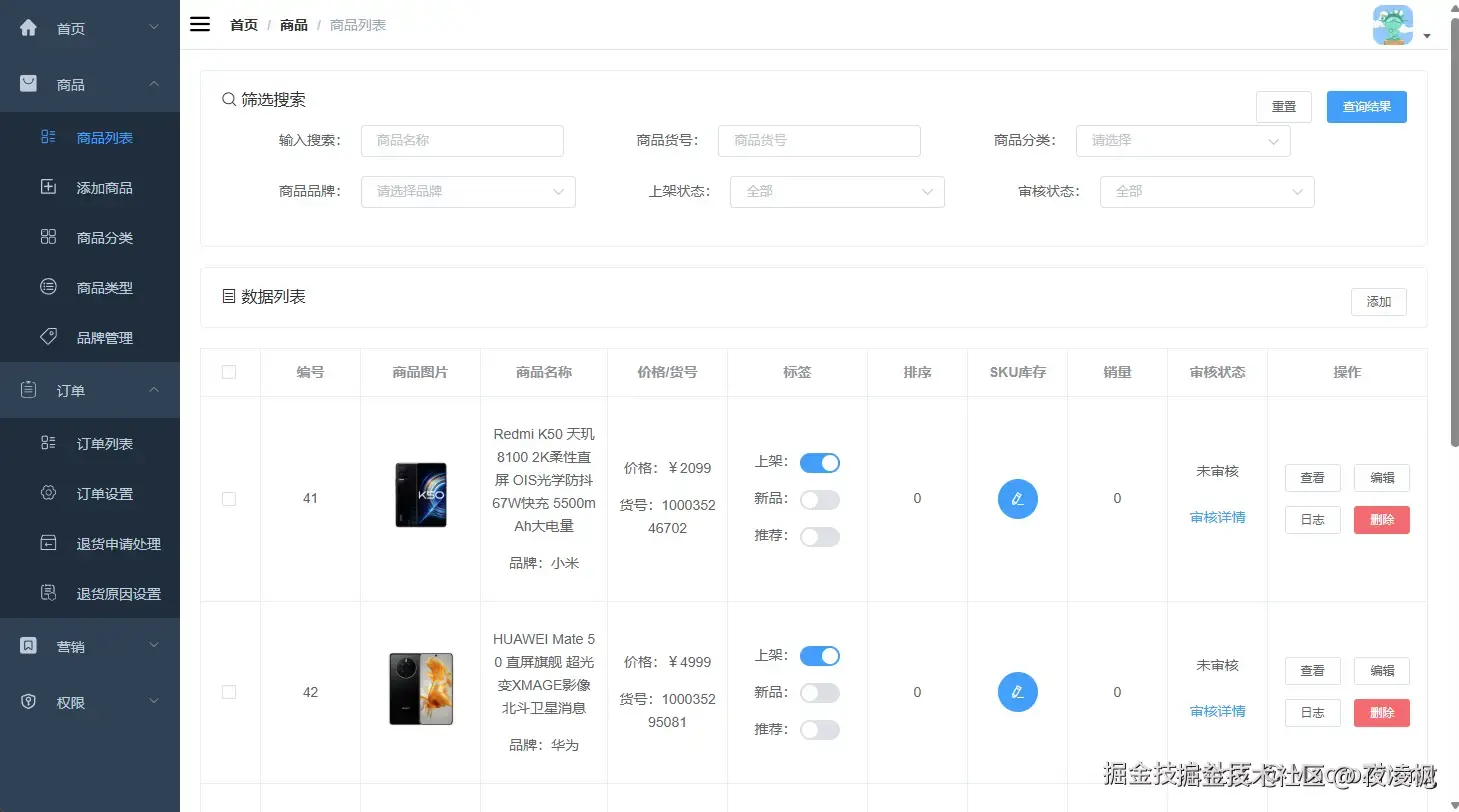Toggle the select-all checkbox in table header
The height and width of the screenshot is (812, 1459).
coord(229,372)
